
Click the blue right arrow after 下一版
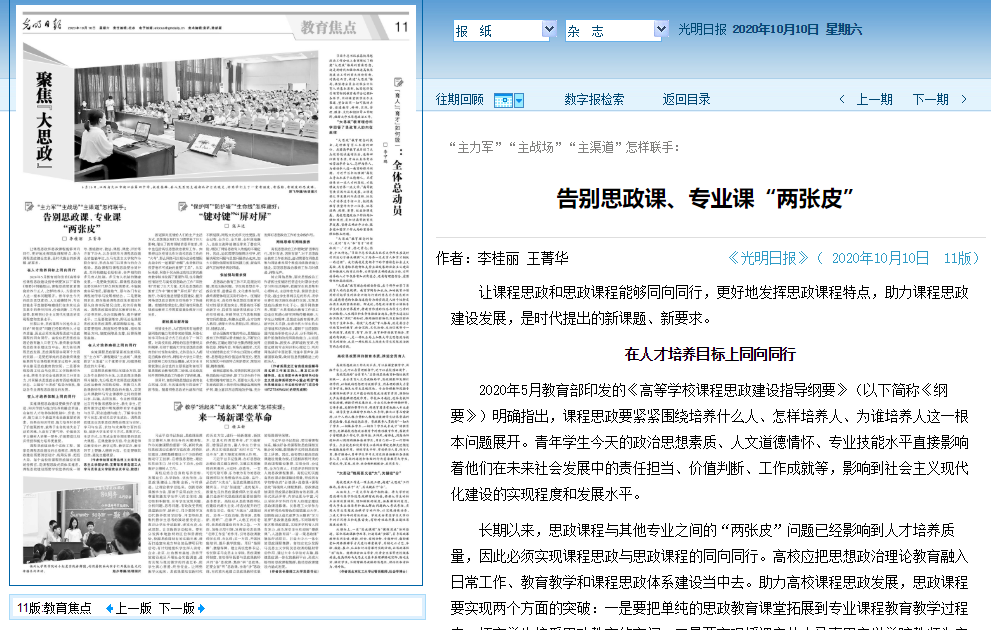201,608
